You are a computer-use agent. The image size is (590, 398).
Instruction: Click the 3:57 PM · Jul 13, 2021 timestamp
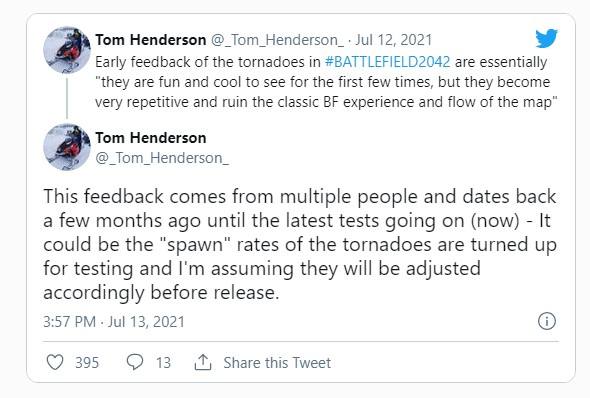[x=114, y=322]
